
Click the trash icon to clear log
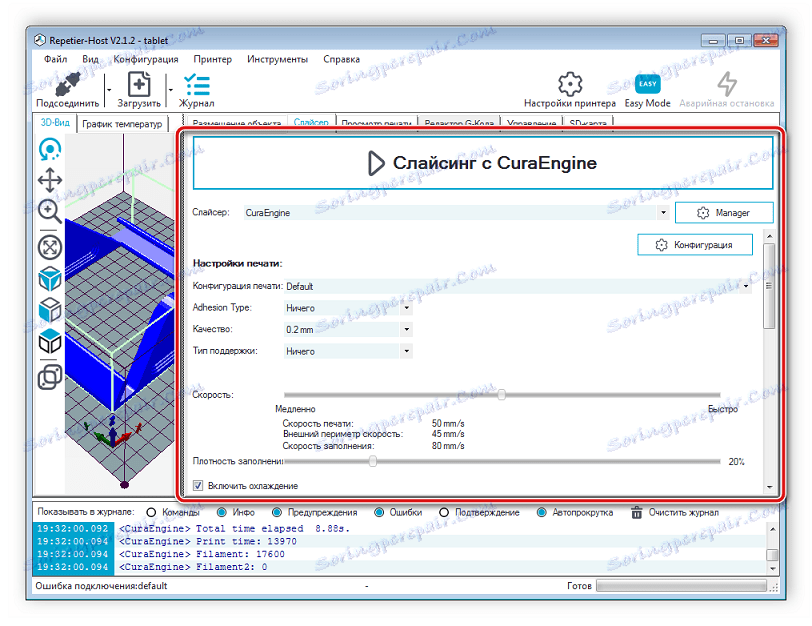(x=636, y=513)
